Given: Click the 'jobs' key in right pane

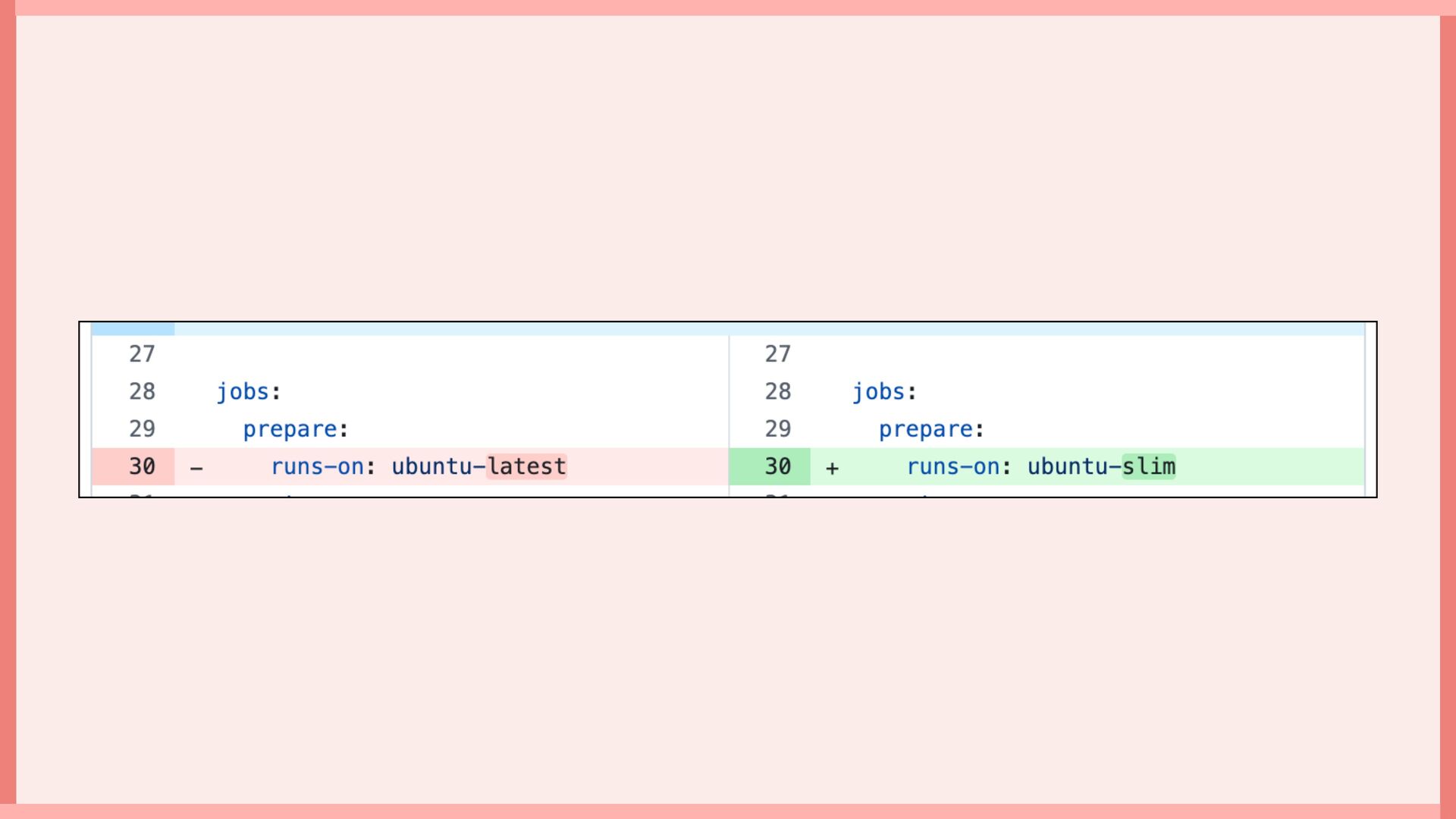Looking at the screenshot, I should point(878,392).
